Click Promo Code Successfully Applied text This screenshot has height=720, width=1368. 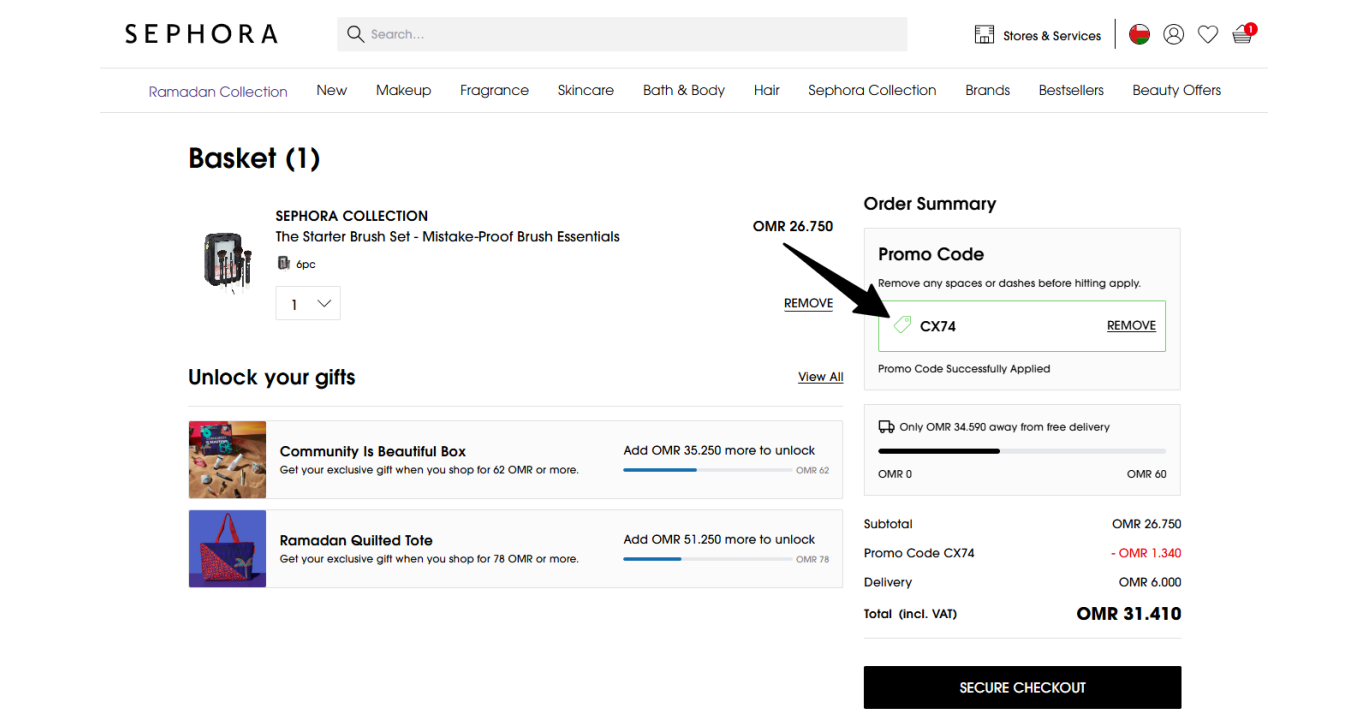pos(964,369)
